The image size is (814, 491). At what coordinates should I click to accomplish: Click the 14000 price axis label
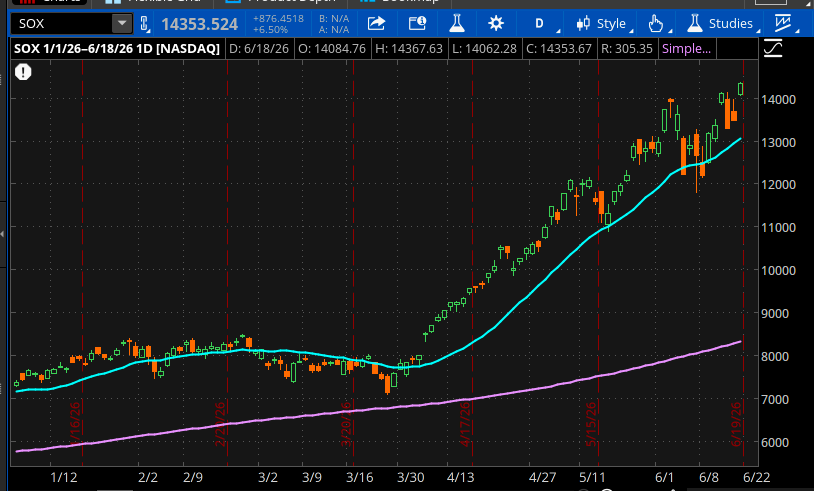[778, 99]
